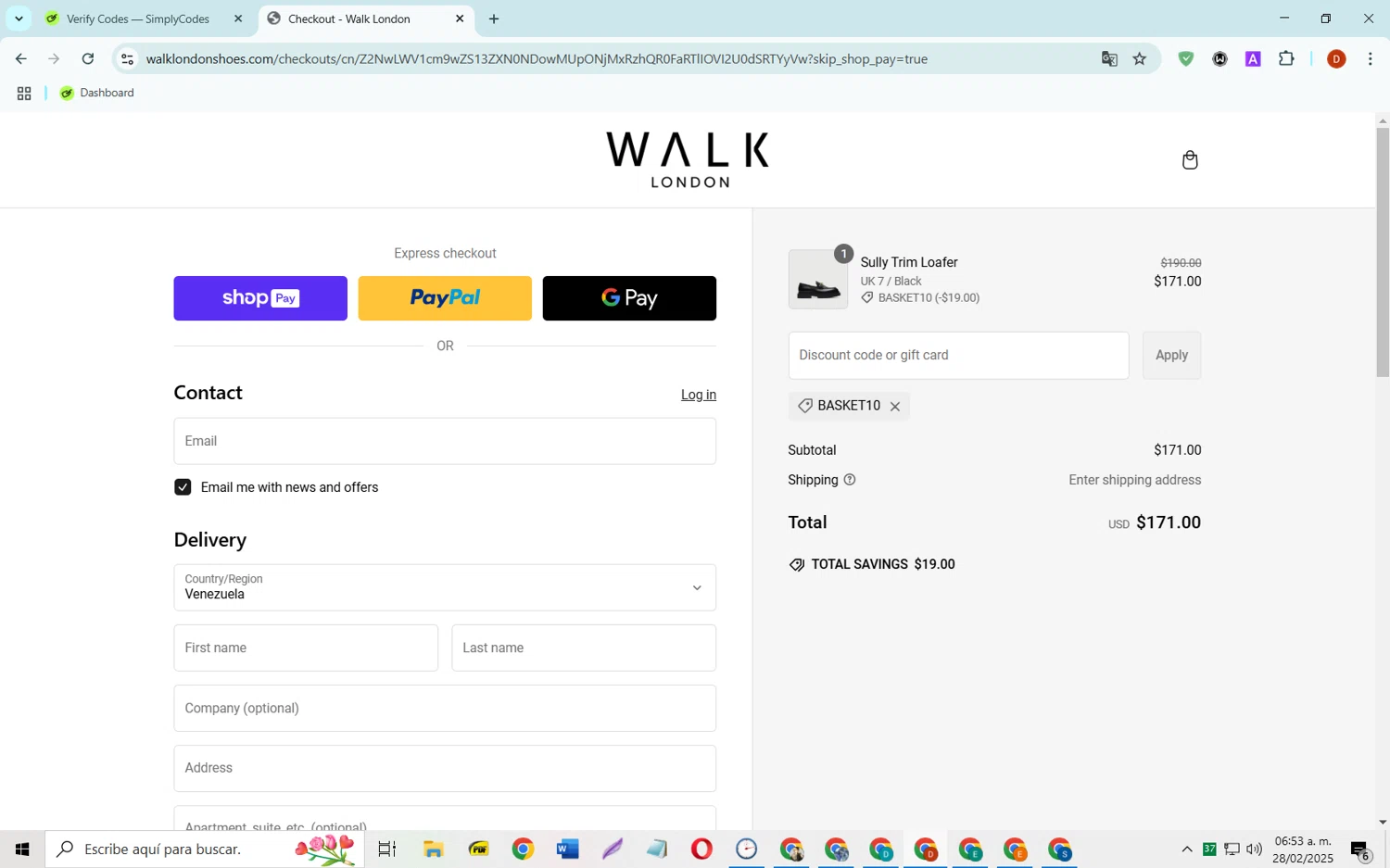Image resolution: width=1390 pixels, height=868 pixels.
Task: Focus the Company (optional) field
Action: pyautogui.click(x=445, y=708)
